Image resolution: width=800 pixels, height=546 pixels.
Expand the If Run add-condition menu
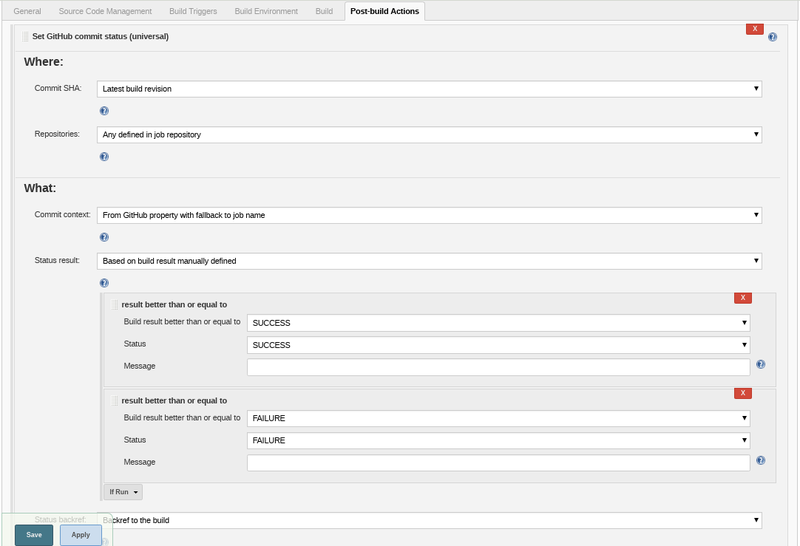coord(123,492)
